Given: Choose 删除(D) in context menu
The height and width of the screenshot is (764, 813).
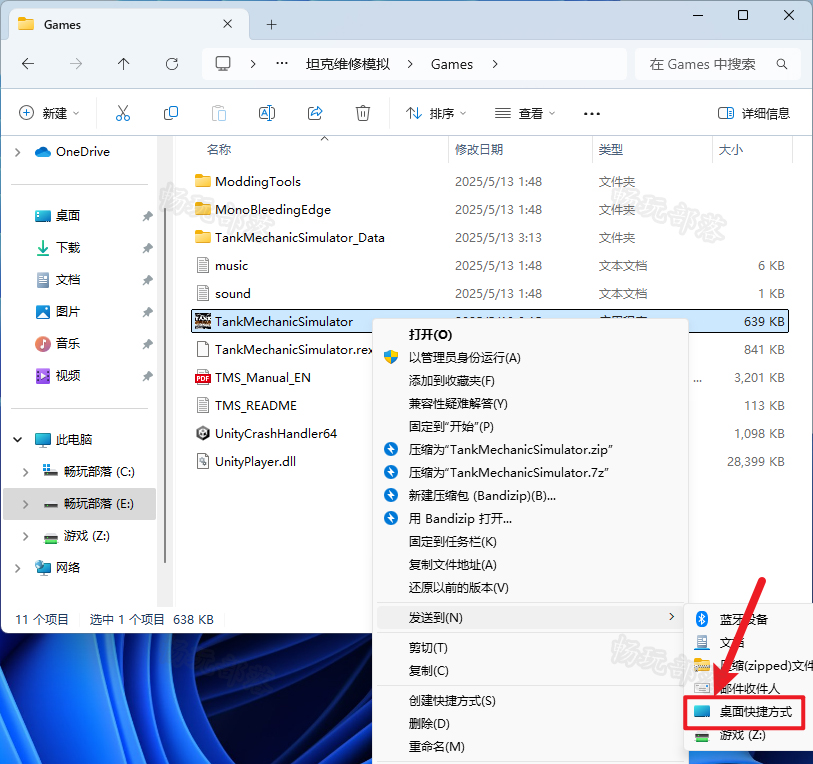Looking at the screenshot, I should (x=530, y=724).
